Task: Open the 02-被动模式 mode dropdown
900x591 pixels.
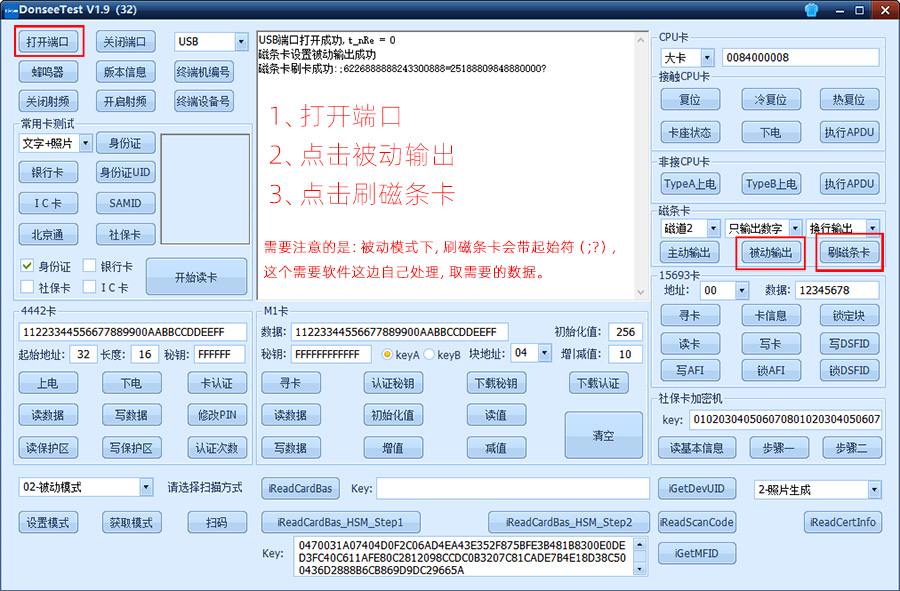Action: point(146,488)
